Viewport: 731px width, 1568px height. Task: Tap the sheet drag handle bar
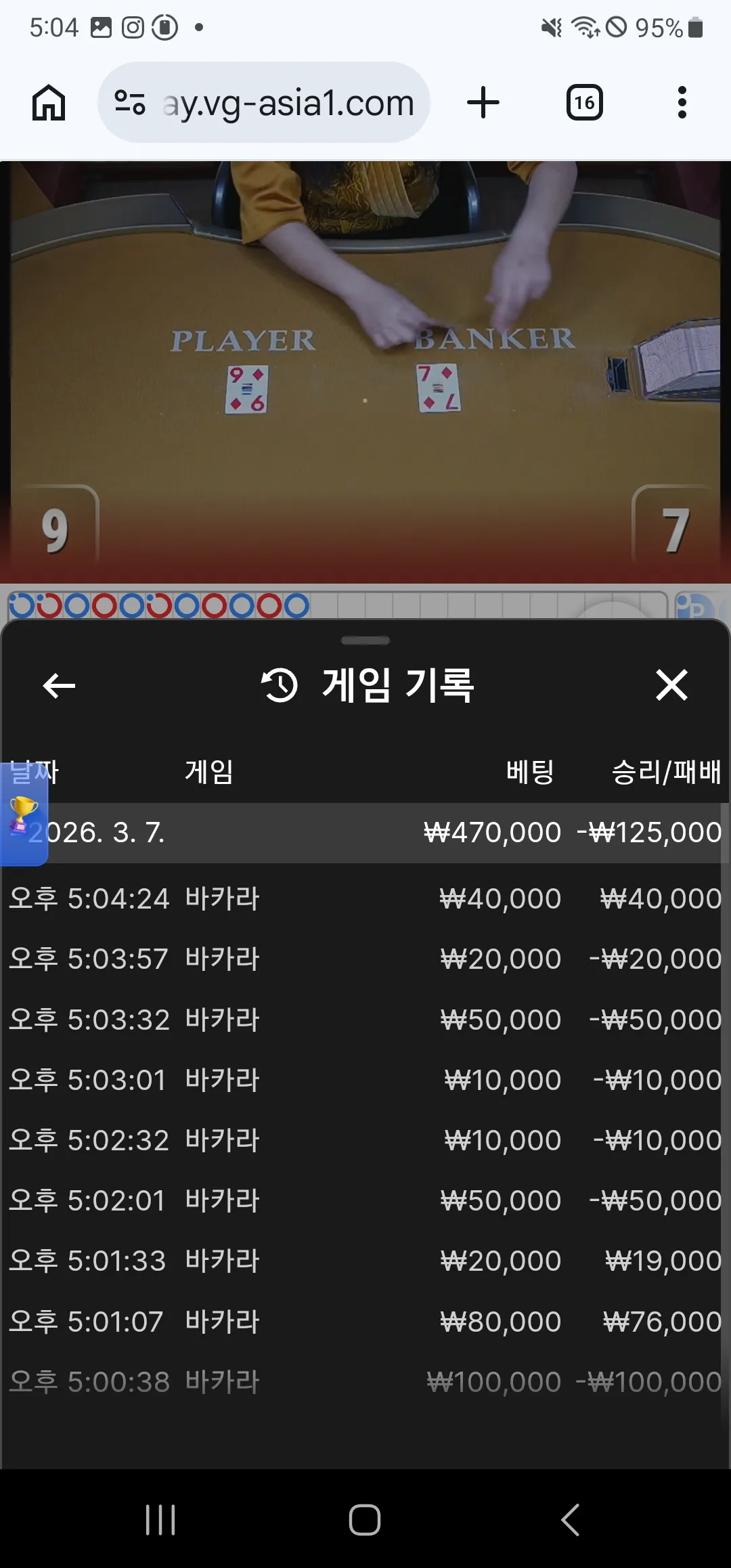pyautogui.click(x=365, y=640)
